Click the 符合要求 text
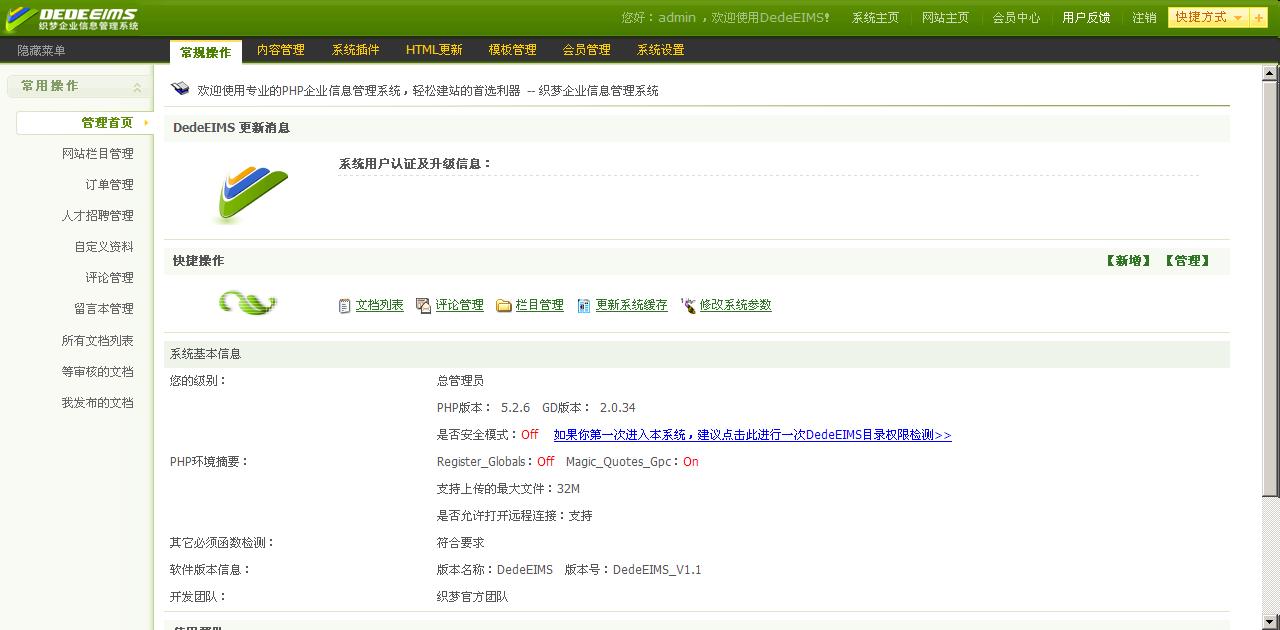Viewport: 1280px width, 630px height. pos(460,543)
